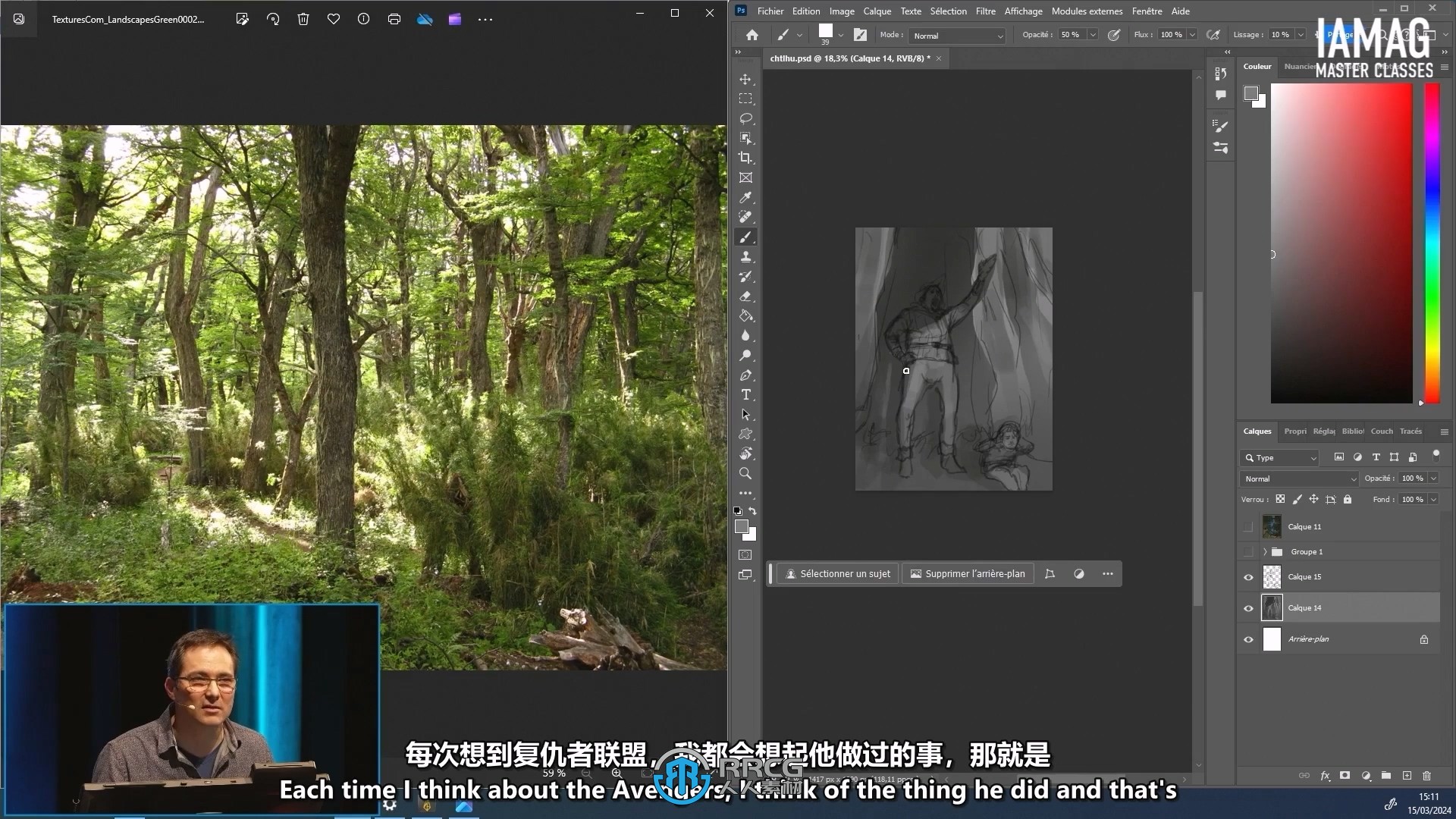Click the heart favorite icon in Photos
Screen dimensions: 1456x819
tap(334, 19)
